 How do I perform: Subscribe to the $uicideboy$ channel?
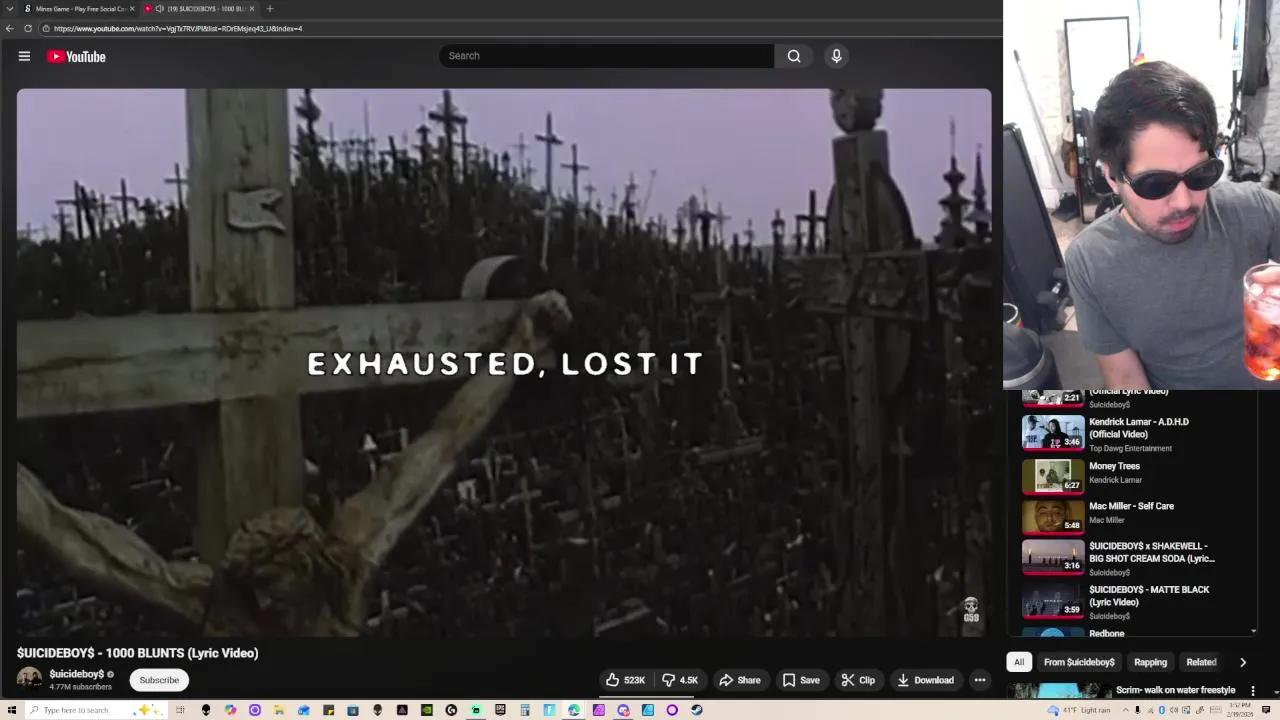[x=159, y=680]
